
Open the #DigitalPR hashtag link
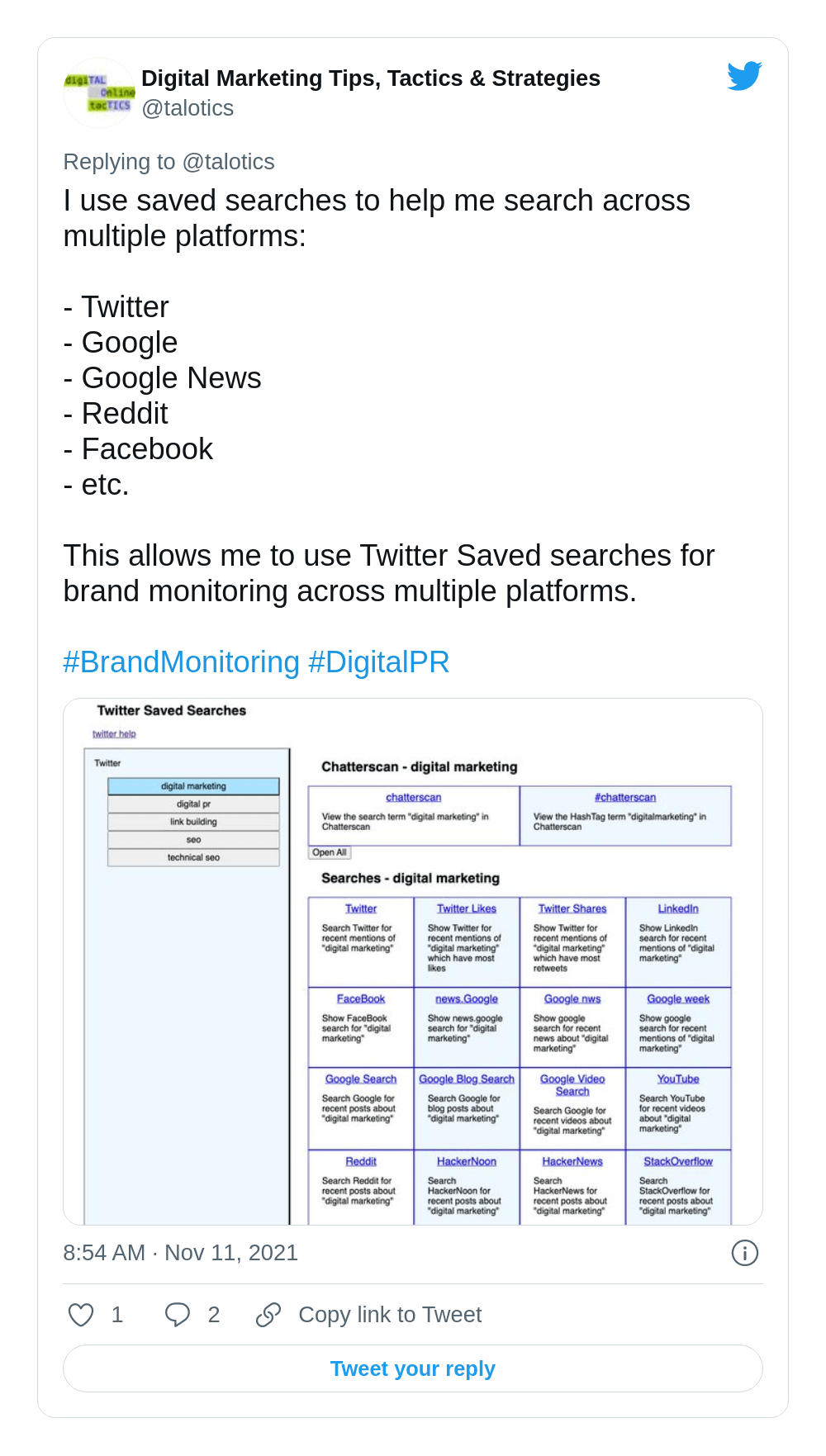pos(378,662)
